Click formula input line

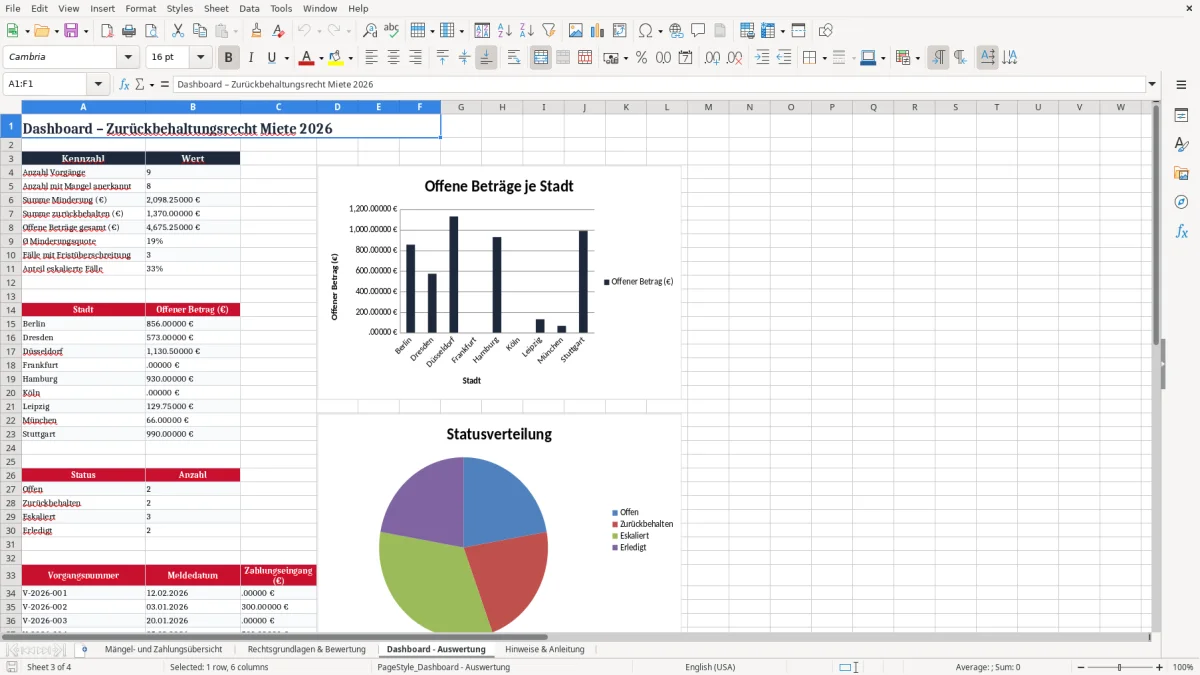pos(659,85)
